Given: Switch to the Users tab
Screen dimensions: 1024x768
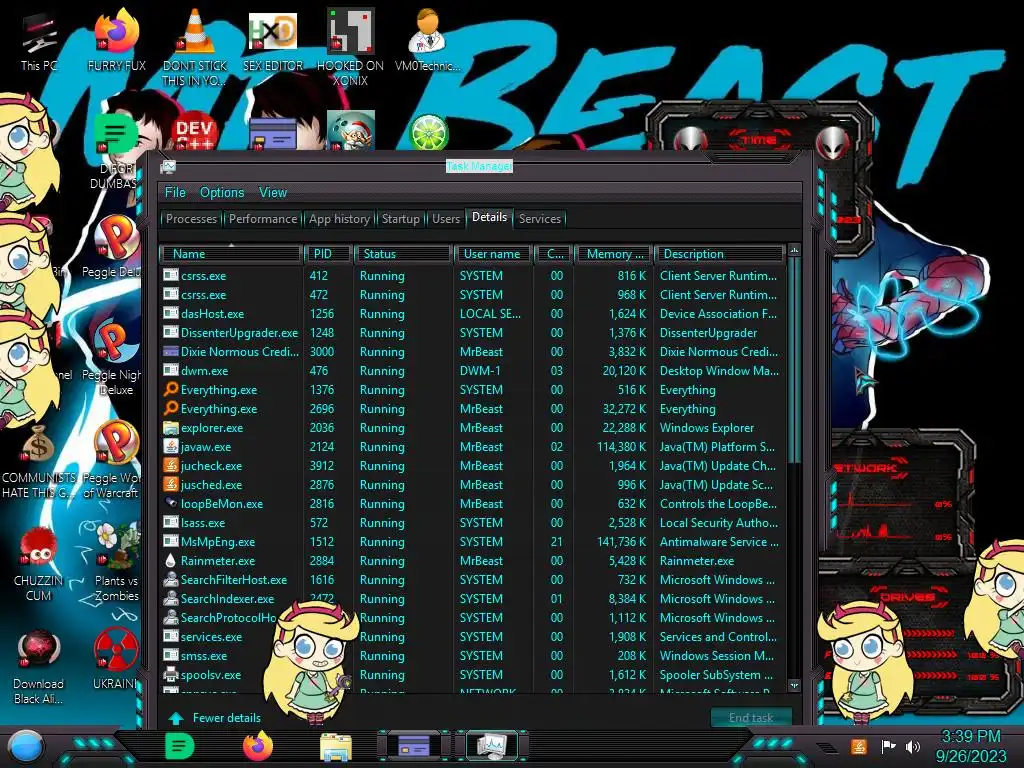Looking at the screenshot, I should [x=445, y=219].
